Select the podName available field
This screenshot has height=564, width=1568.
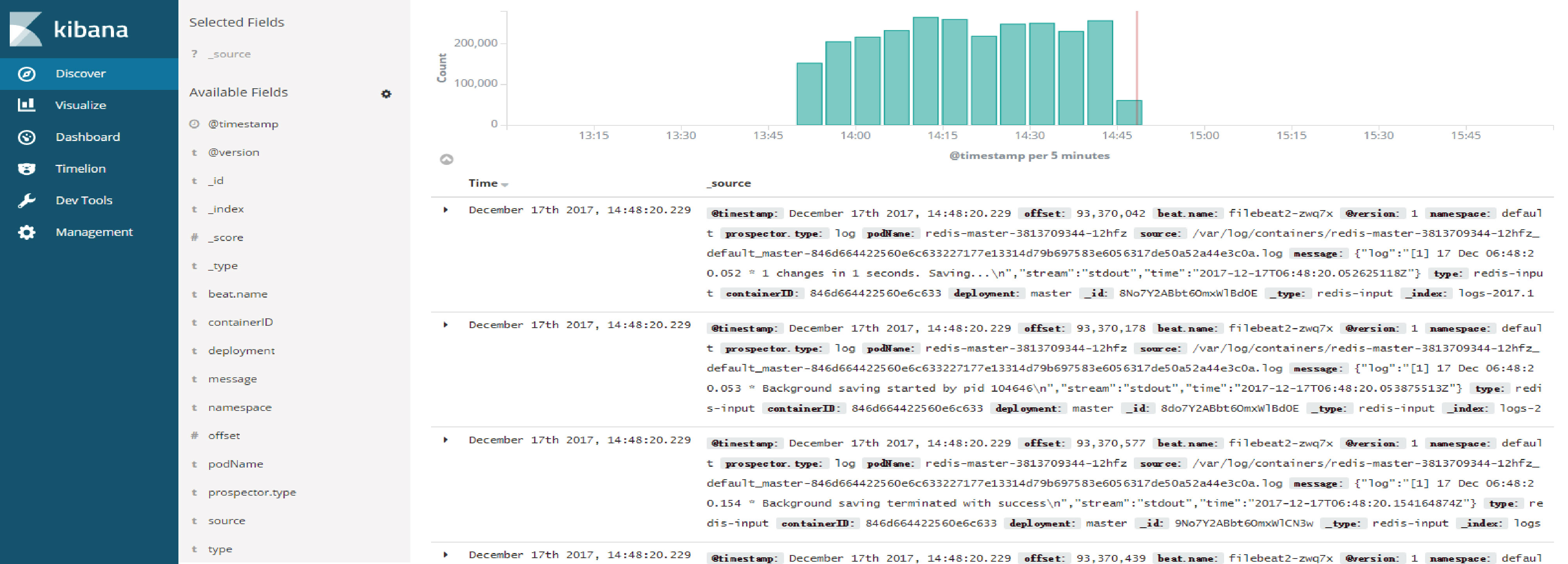[235, 464]
